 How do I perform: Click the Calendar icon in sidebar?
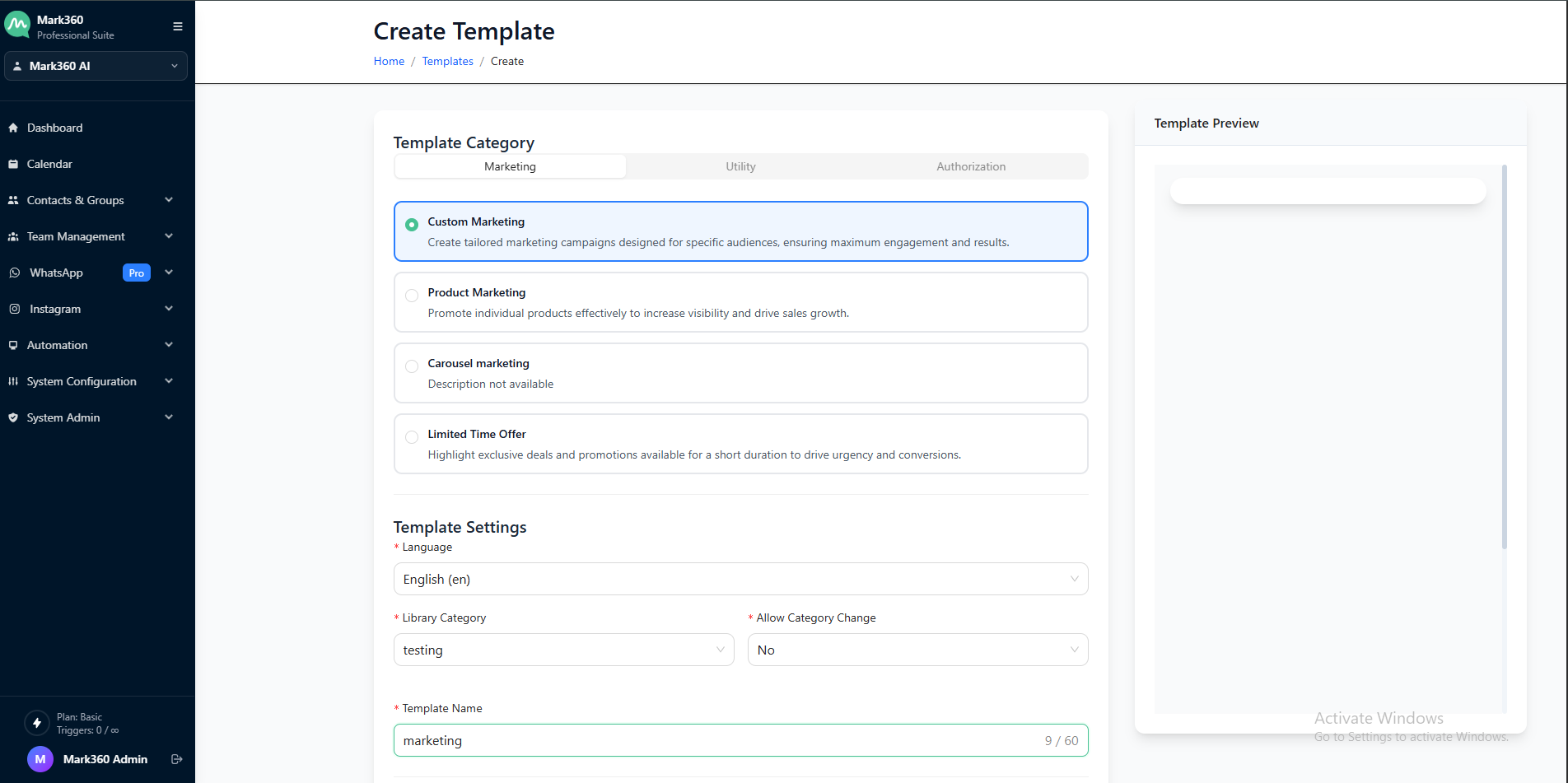point(13,164)
